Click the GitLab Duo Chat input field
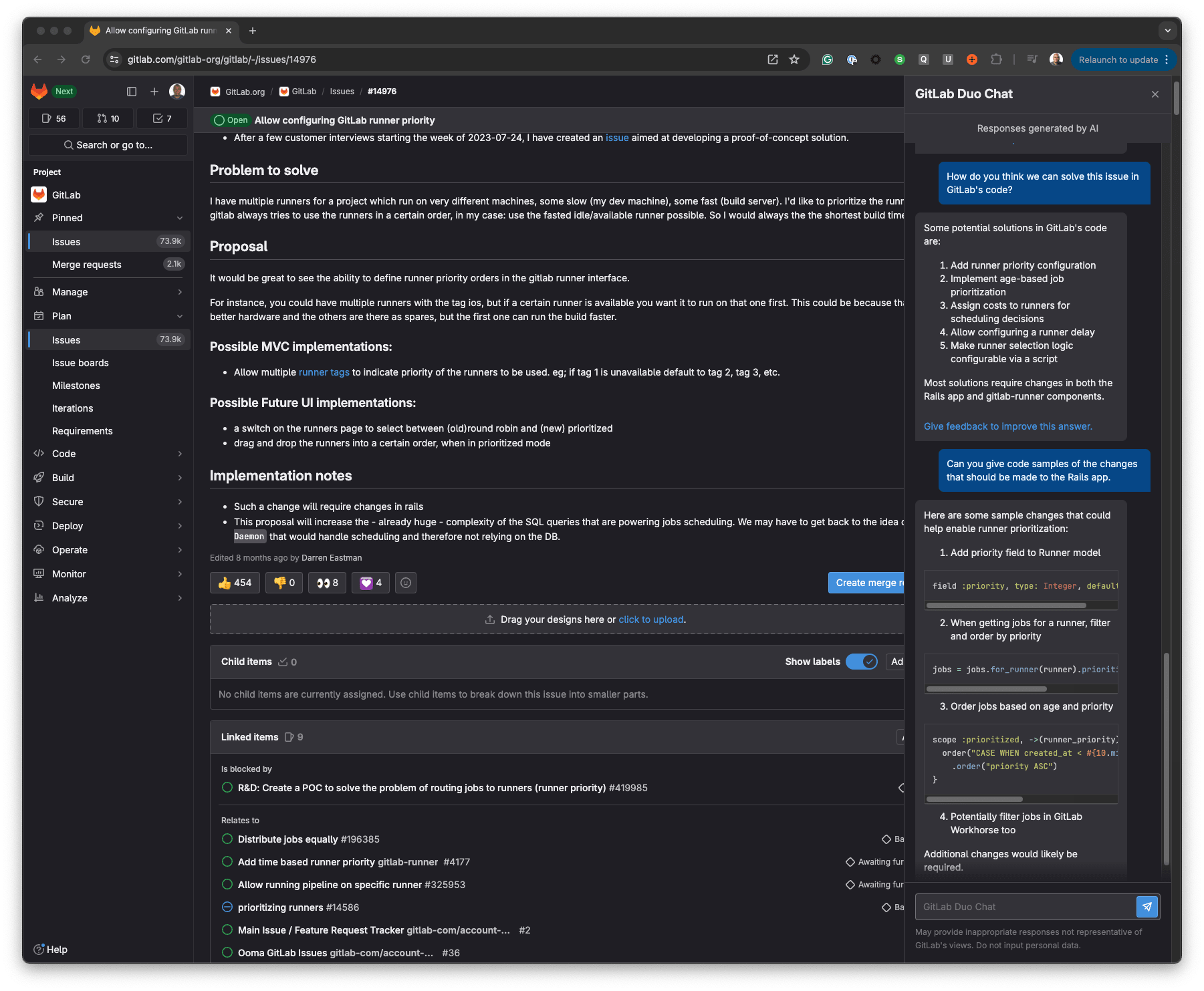Image resolution: width=1204 pixels, height=991 pixels. point(1026,907)
